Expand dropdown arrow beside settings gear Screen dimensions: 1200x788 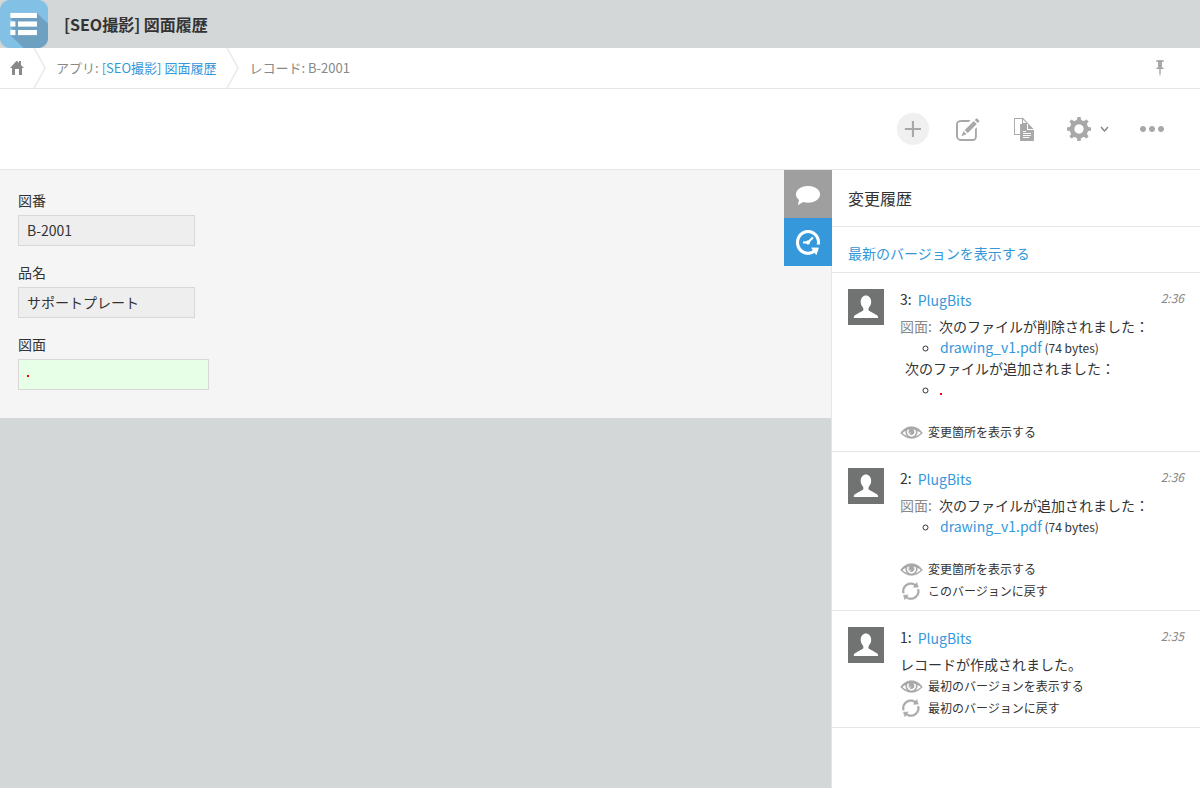coord(1104,129)
